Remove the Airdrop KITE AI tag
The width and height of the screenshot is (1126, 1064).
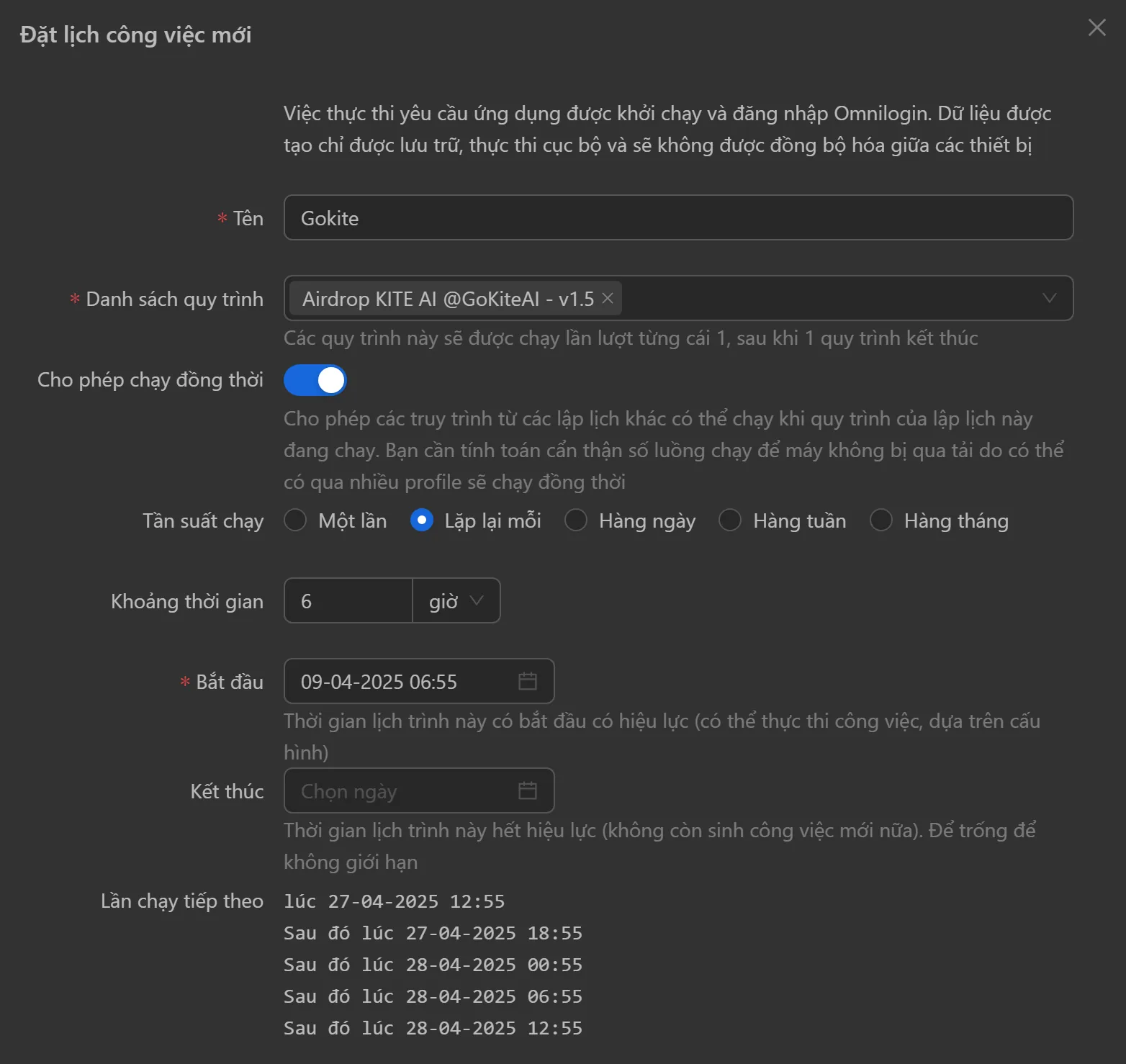click(608, 298)
